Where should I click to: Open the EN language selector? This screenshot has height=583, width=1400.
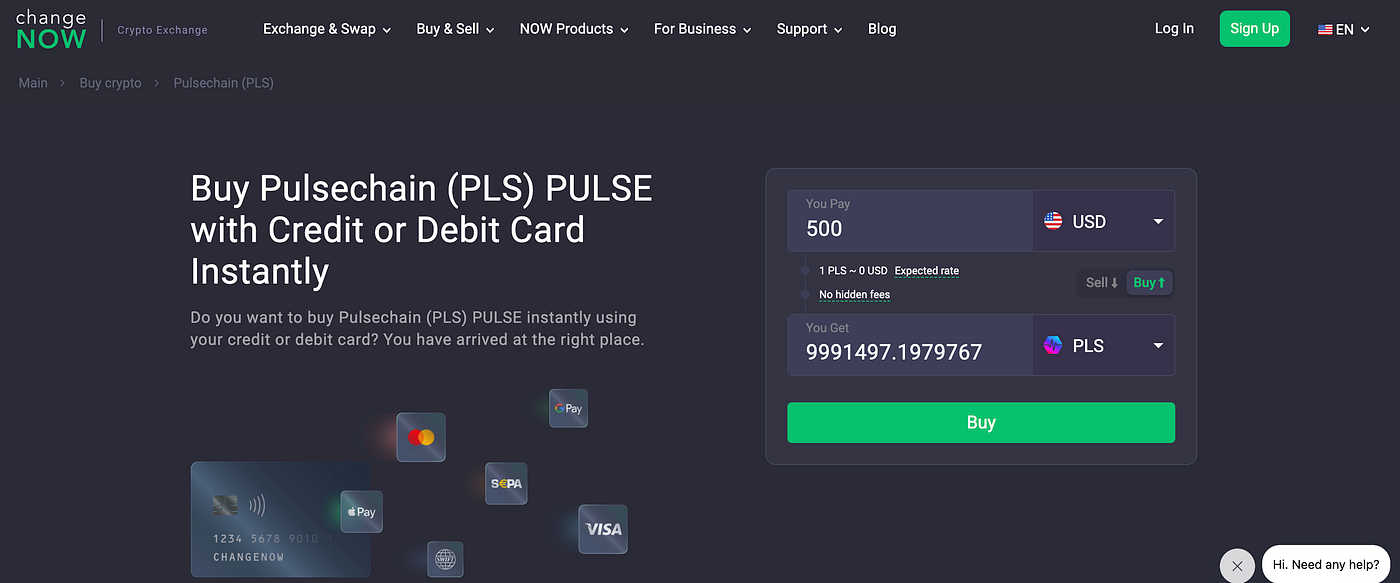point(1343,30)
